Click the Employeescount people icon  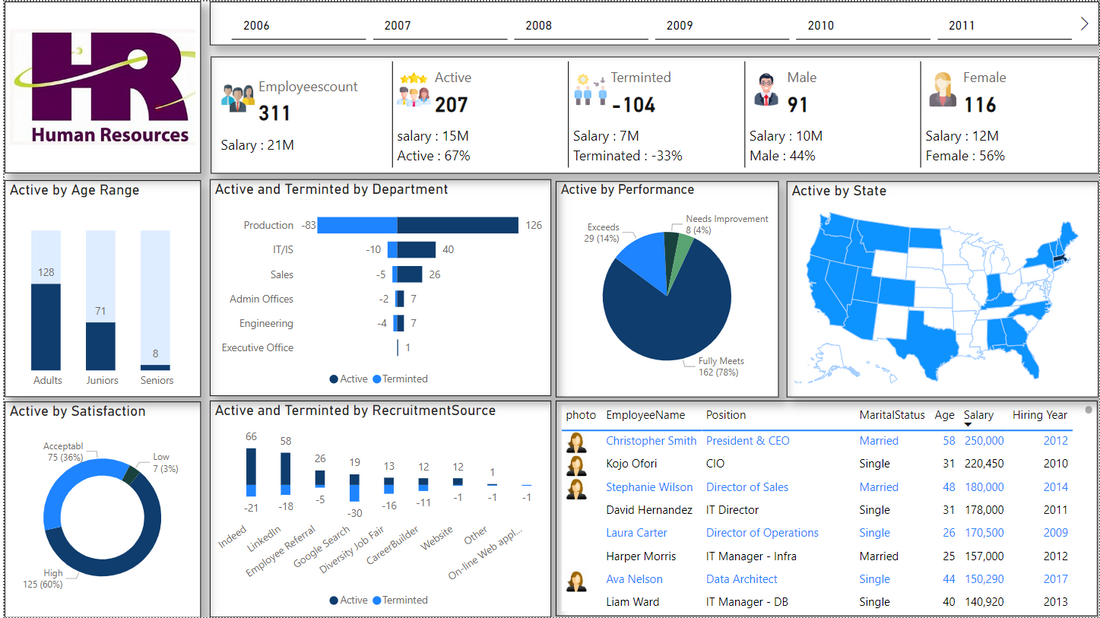click(x=238, y=98)
